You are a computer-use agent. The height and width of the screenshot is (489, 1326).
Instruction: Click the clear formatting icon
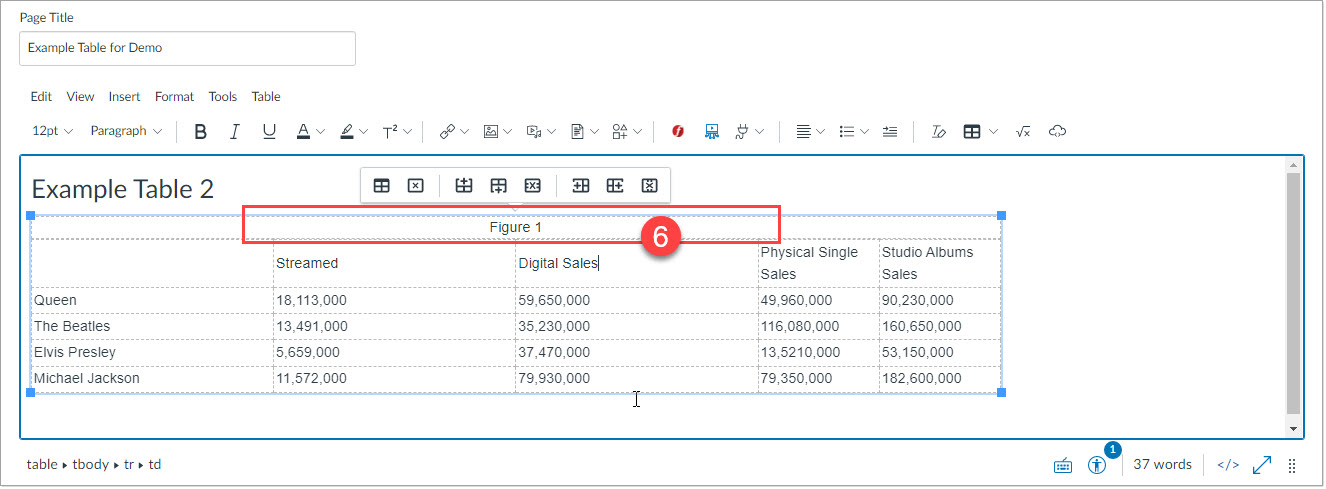coord(938,131)
